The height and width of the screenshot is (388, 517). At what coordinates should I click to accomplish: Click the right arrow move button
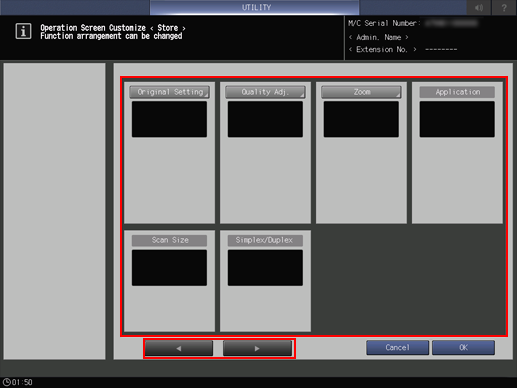tap(257, 348)
